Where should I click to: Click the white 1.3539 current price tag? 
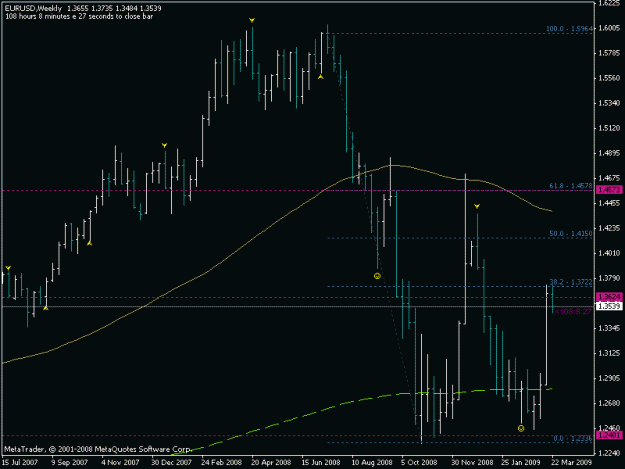point(609,306)
